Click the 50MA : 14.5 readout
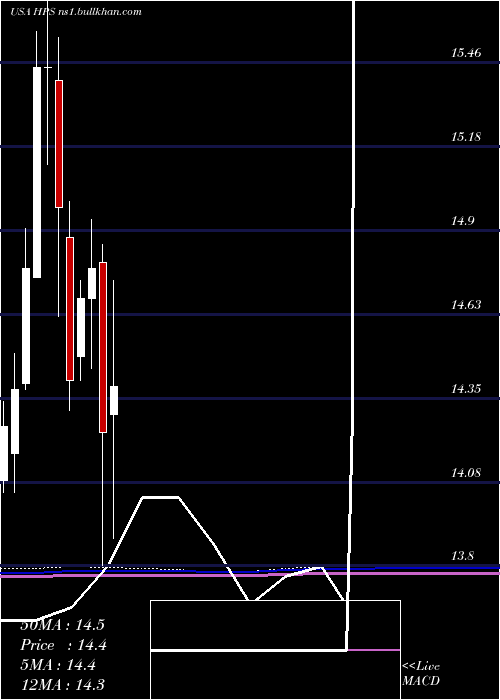 click(62, 625)
